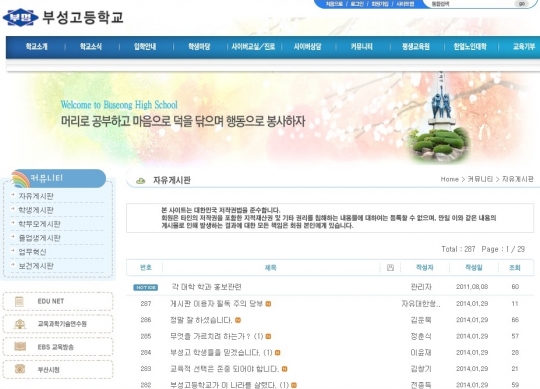The width and height of the screenshot is (540, 389).
Task: Click the cloud icon beside 자유게시판 heading
Action: (x=141, y=180)
